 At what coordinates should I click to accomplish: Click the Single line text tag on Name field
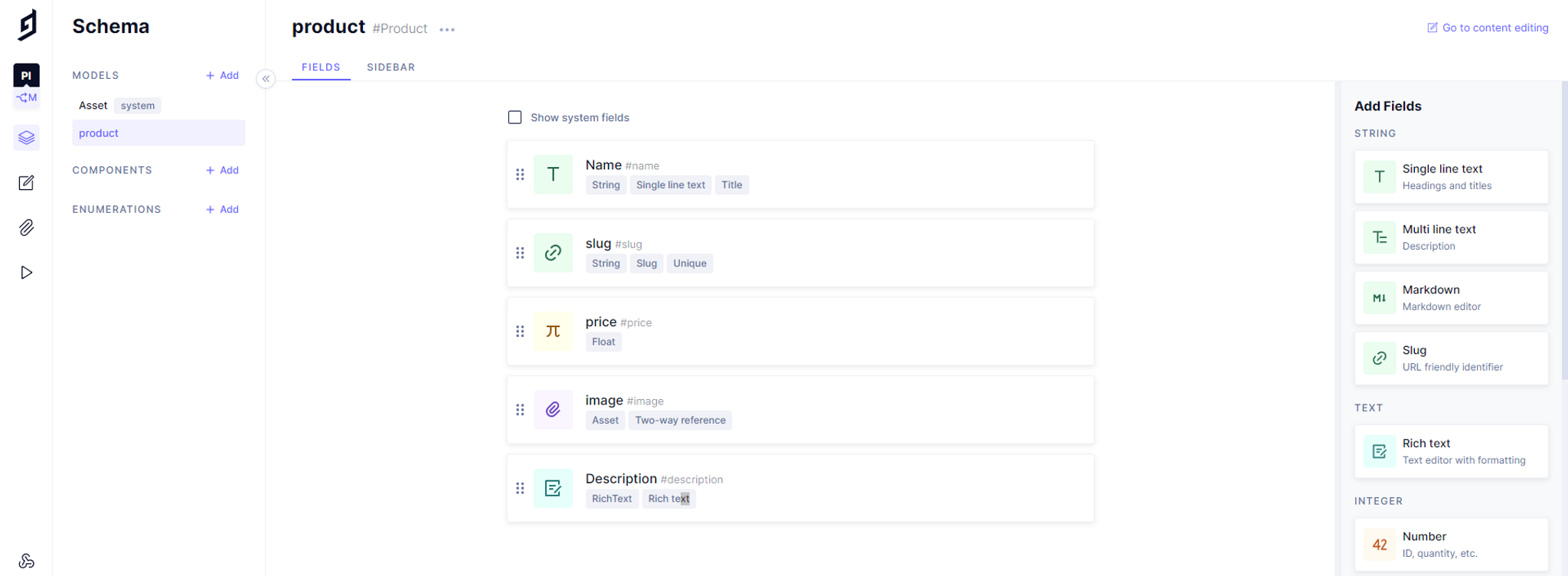pos(671,185)
